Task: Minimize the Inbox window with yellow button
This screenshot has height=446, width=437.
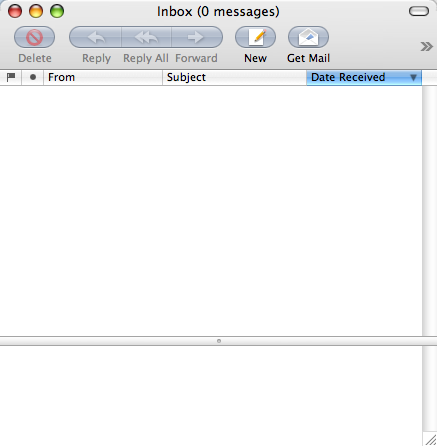Action: coord(36,11)
